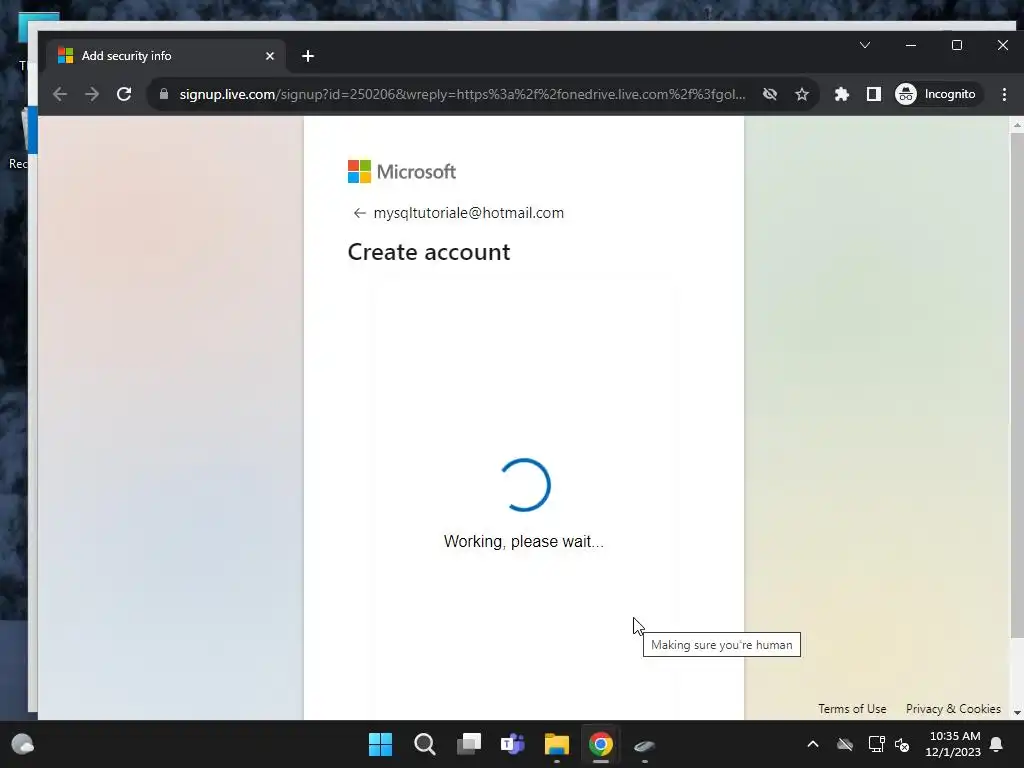Open the taskbar Search icon
Image resolution: width=1024 pixels, height=768 pixels.
tap(424, 744)
